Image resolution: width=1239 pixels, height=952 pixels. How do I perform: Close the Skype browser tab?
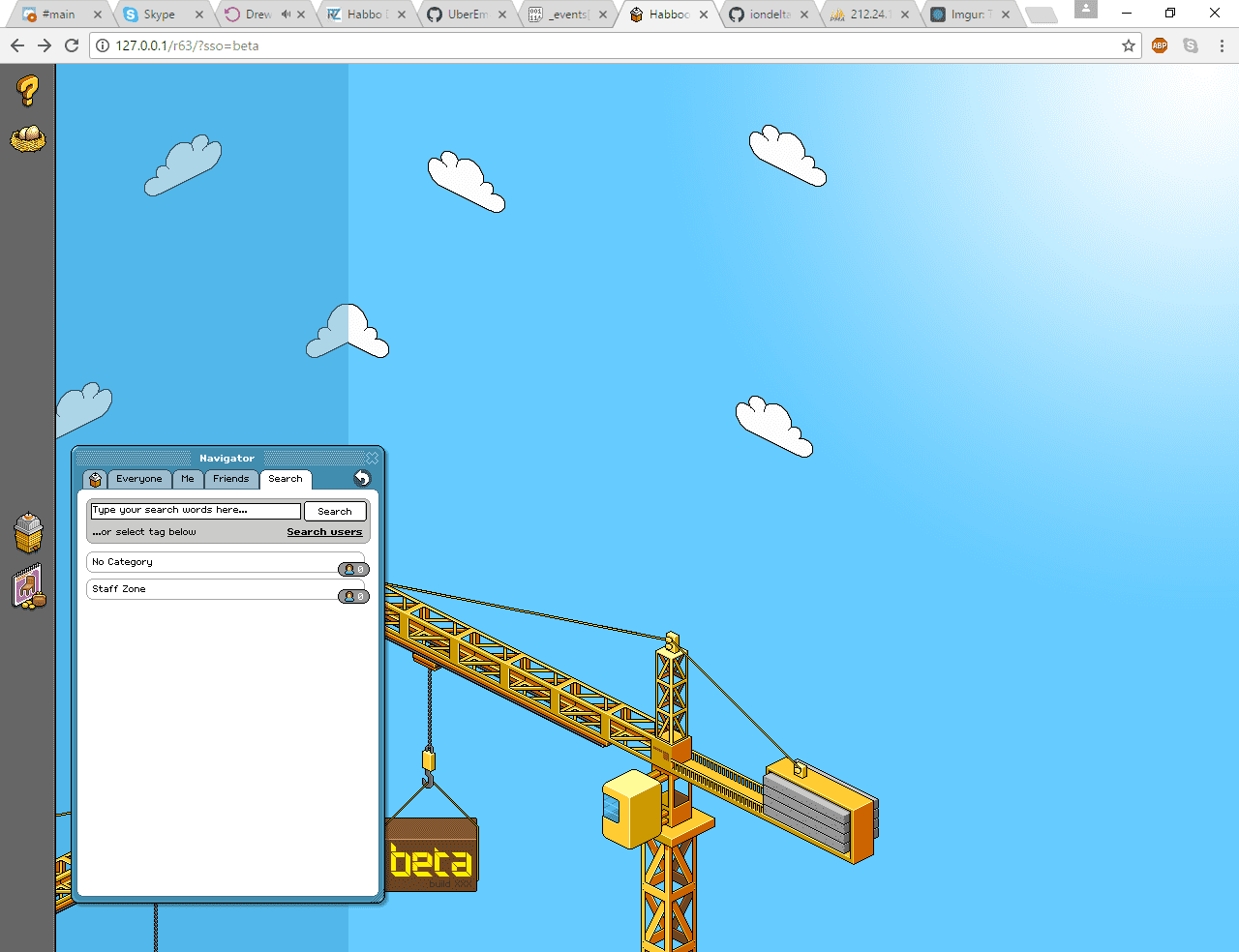[199, 15]
